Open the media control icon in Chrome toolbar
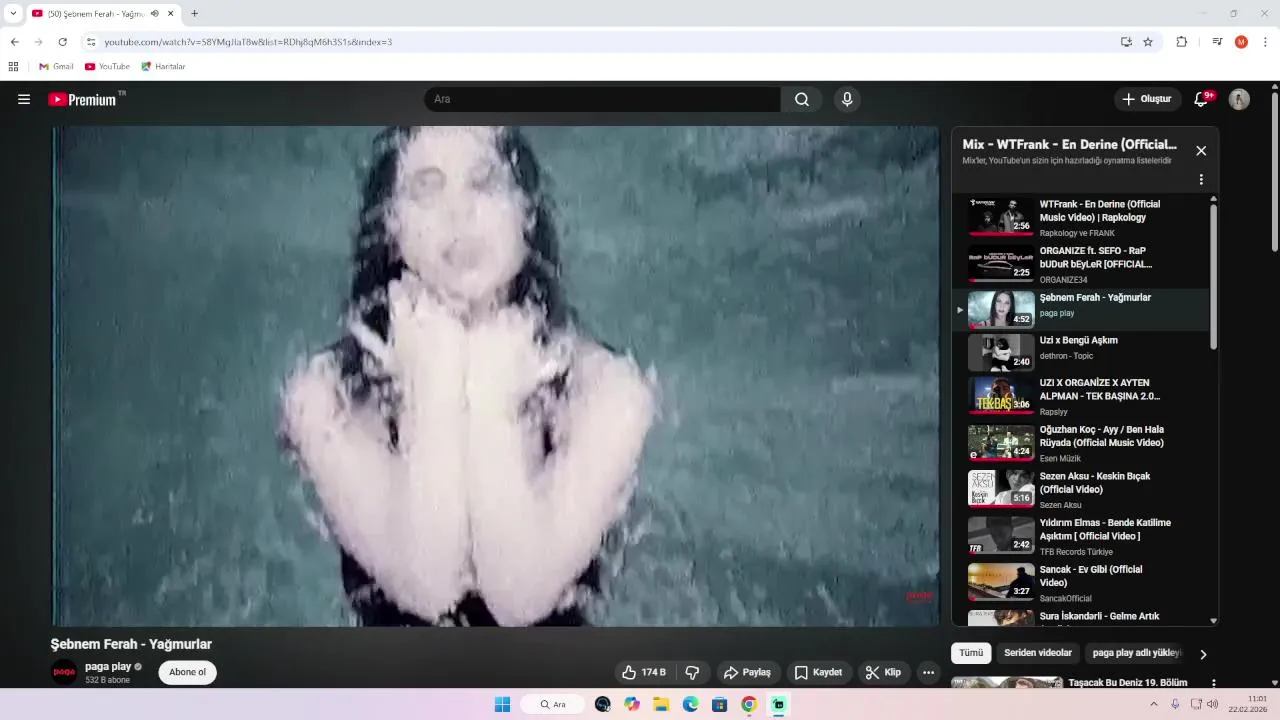 [1217, 42]
